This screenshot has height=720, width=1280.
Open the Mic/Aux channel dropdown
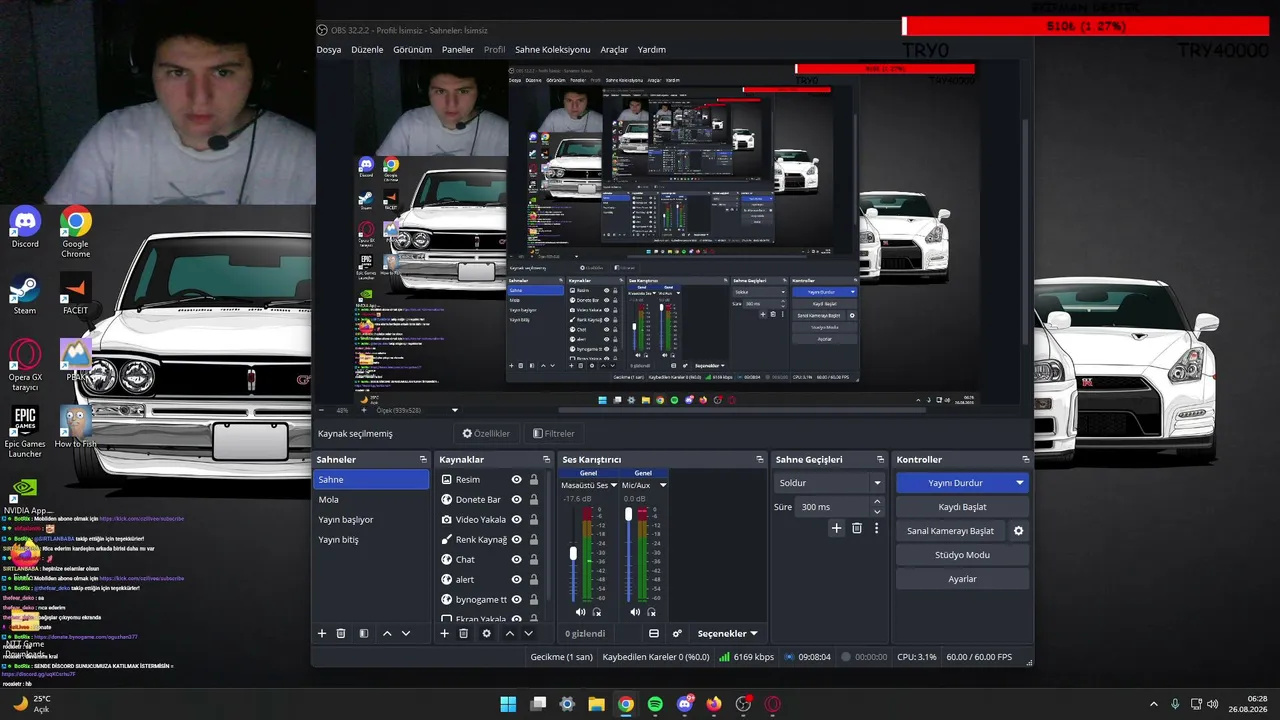663,486
